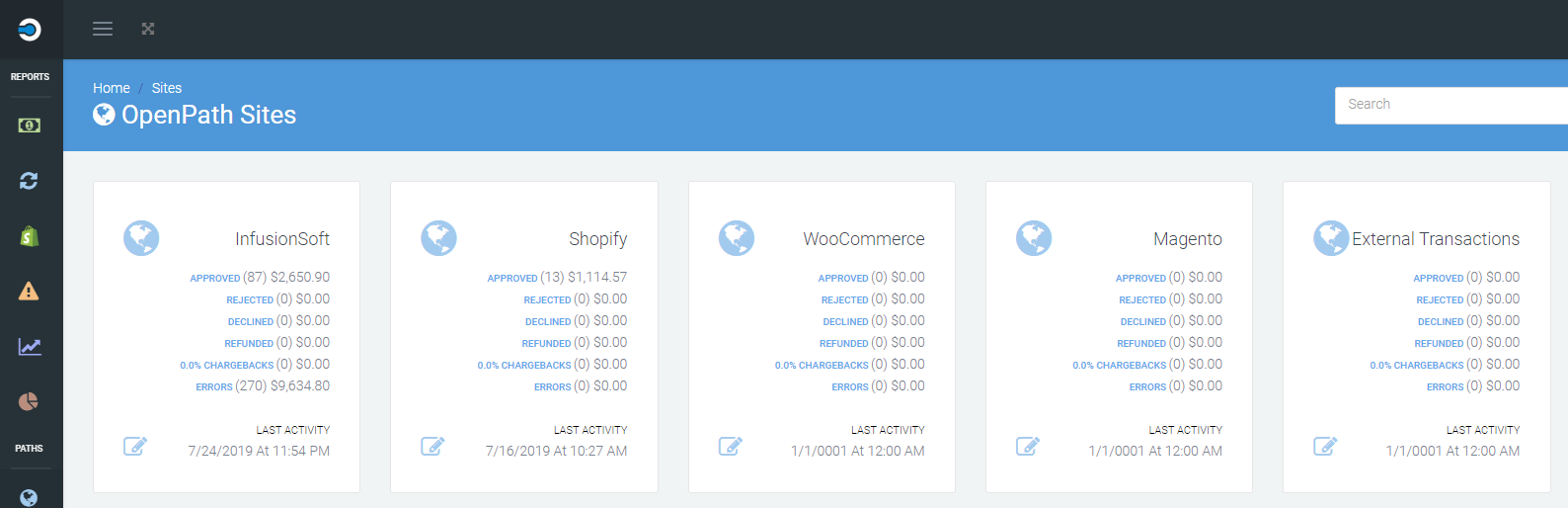Open the line chart sidebar icon

(x=30, y=347)
